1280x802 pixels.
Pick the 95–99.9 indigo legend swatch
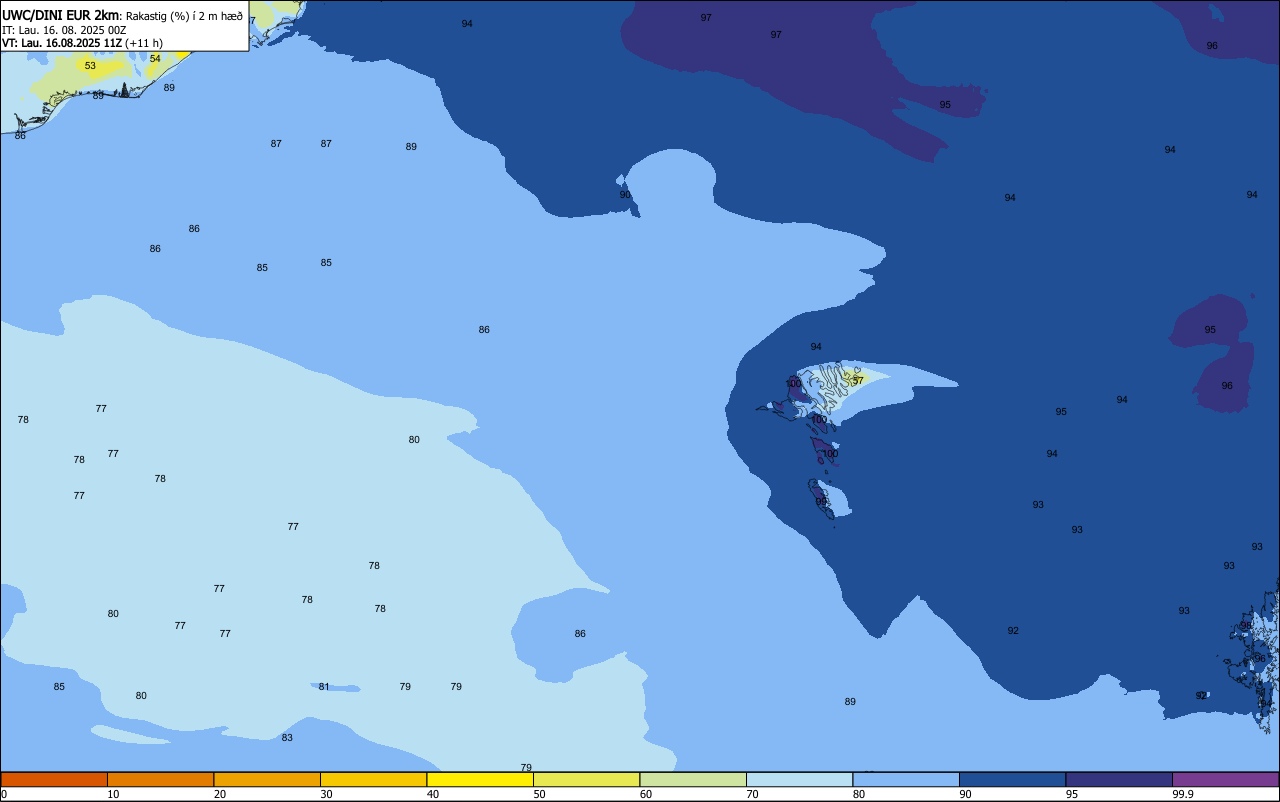1119,779
